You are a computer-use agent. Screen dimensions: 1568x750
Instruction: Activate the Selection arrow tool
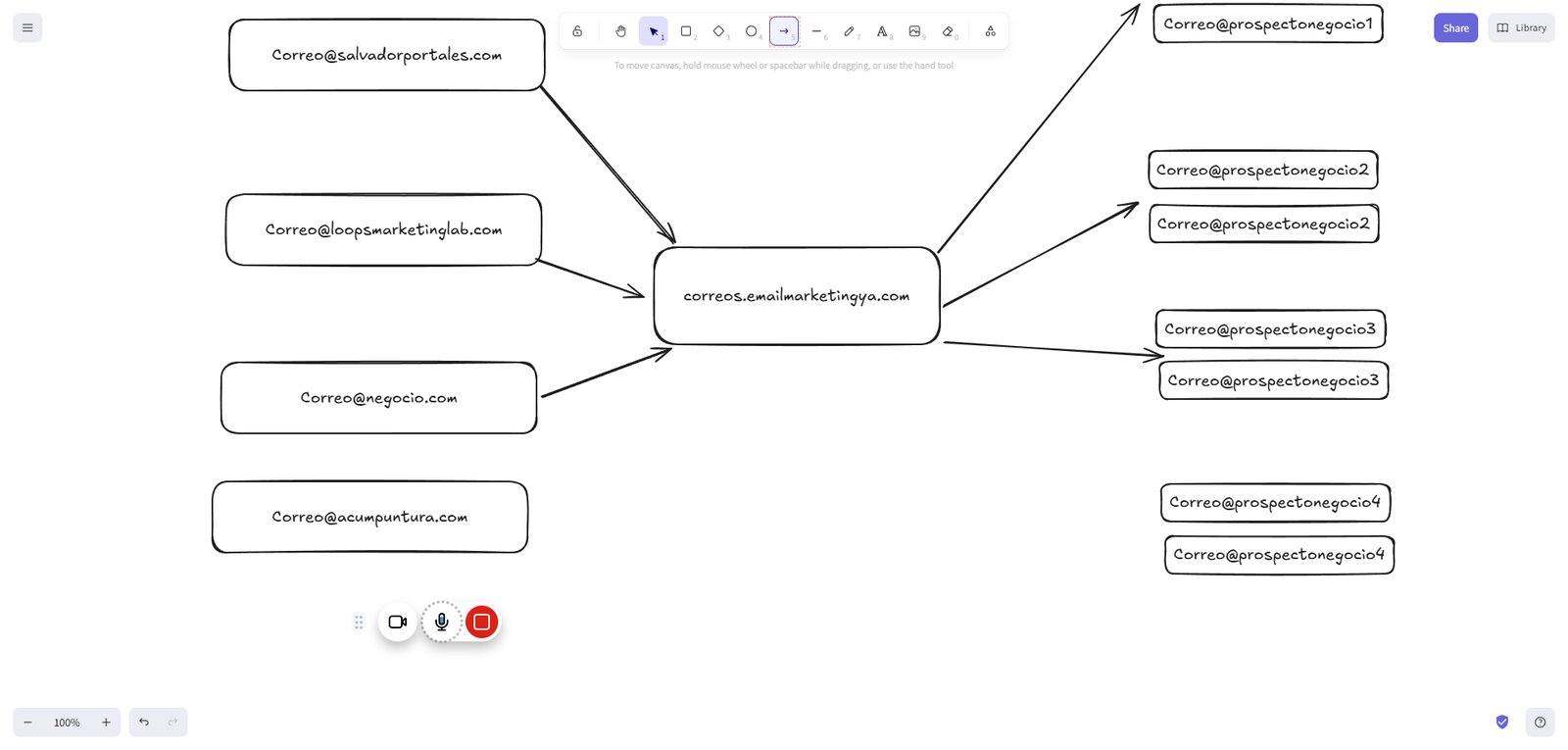pyautogui.click(x=654, y=31)
